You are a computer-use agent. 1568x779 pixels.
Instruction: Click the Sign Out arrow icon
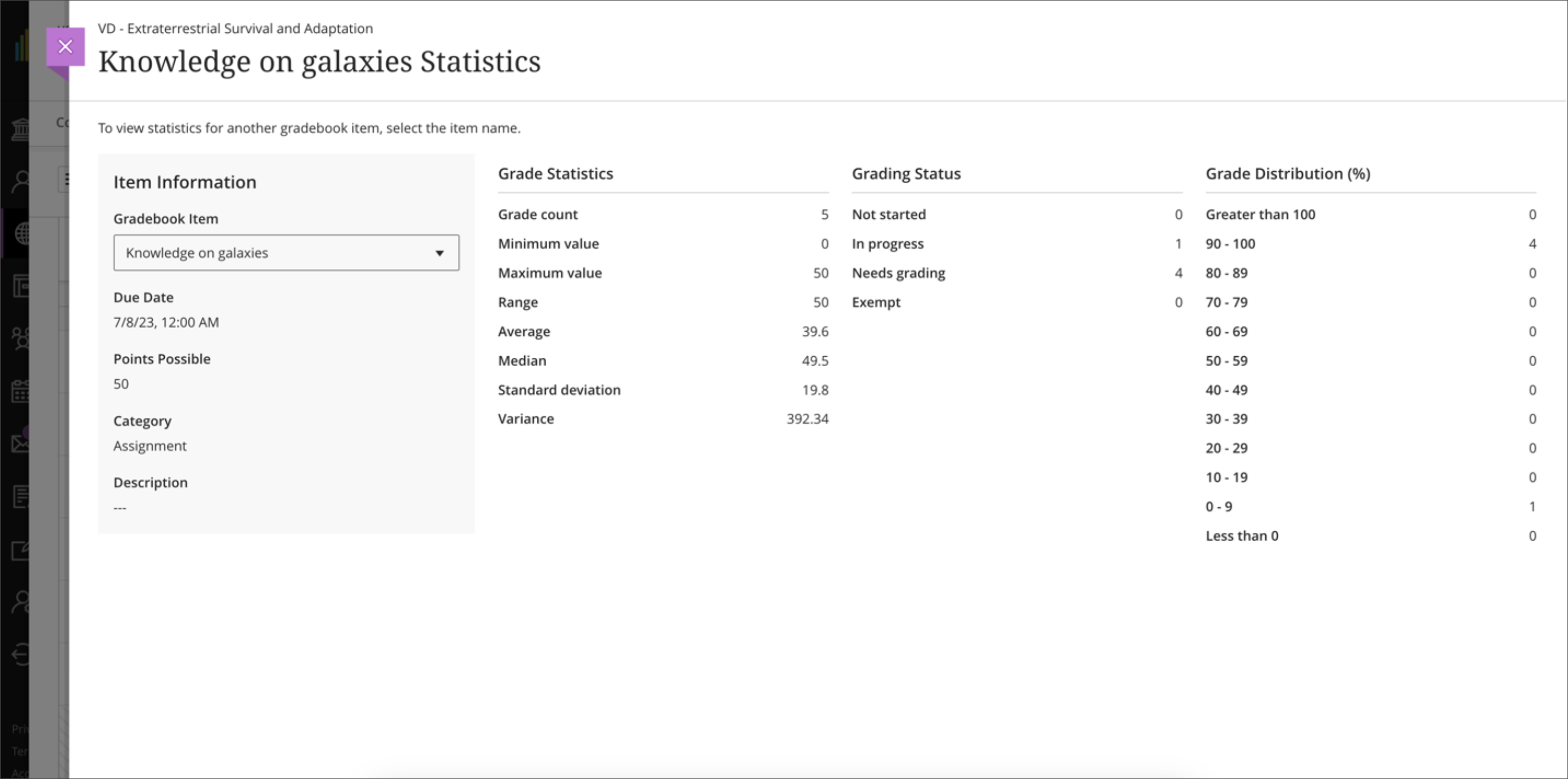click(x=20, y=654)
